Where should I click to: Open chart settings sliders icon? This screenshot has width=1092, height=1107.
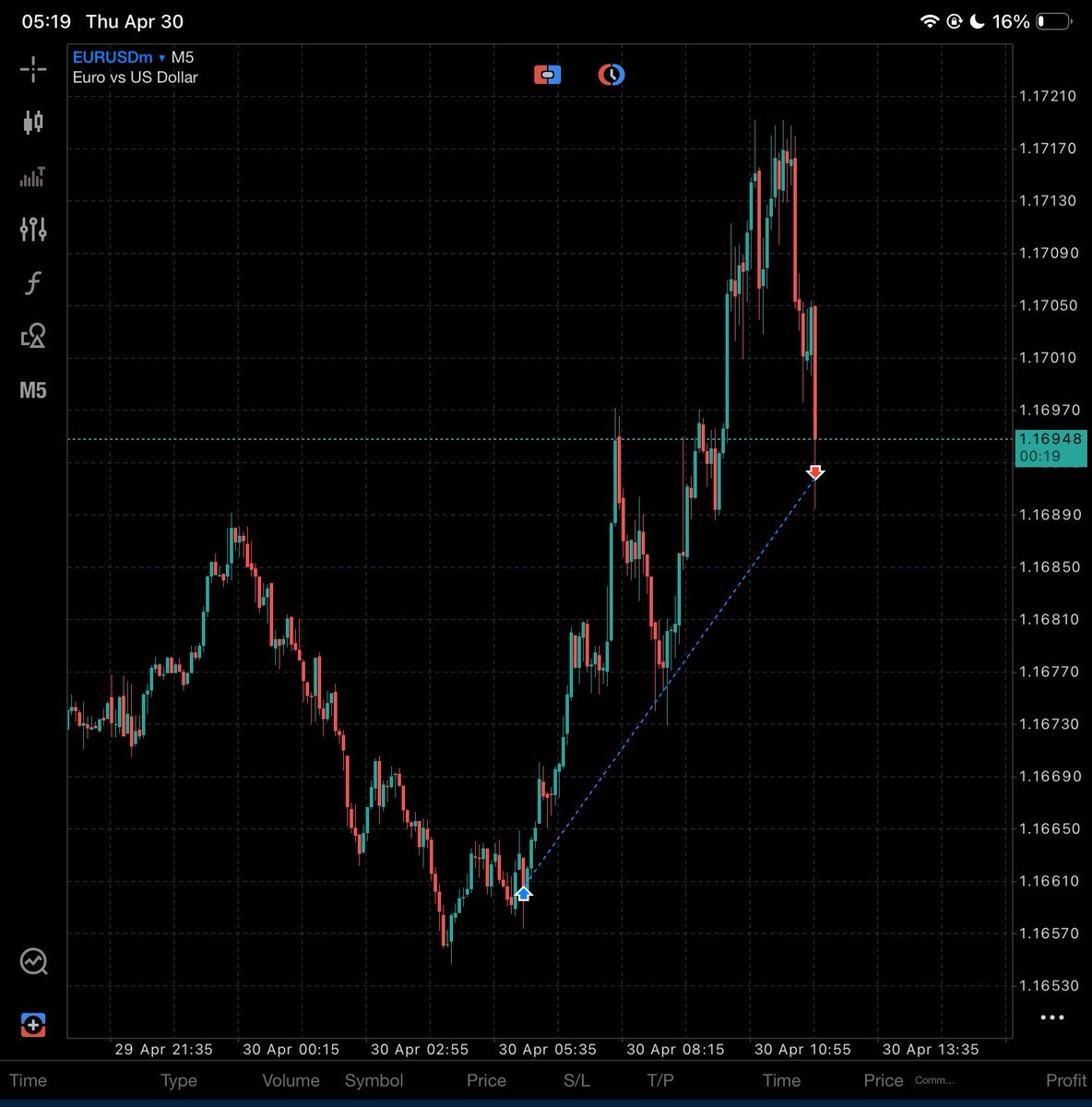coord(33,229)
